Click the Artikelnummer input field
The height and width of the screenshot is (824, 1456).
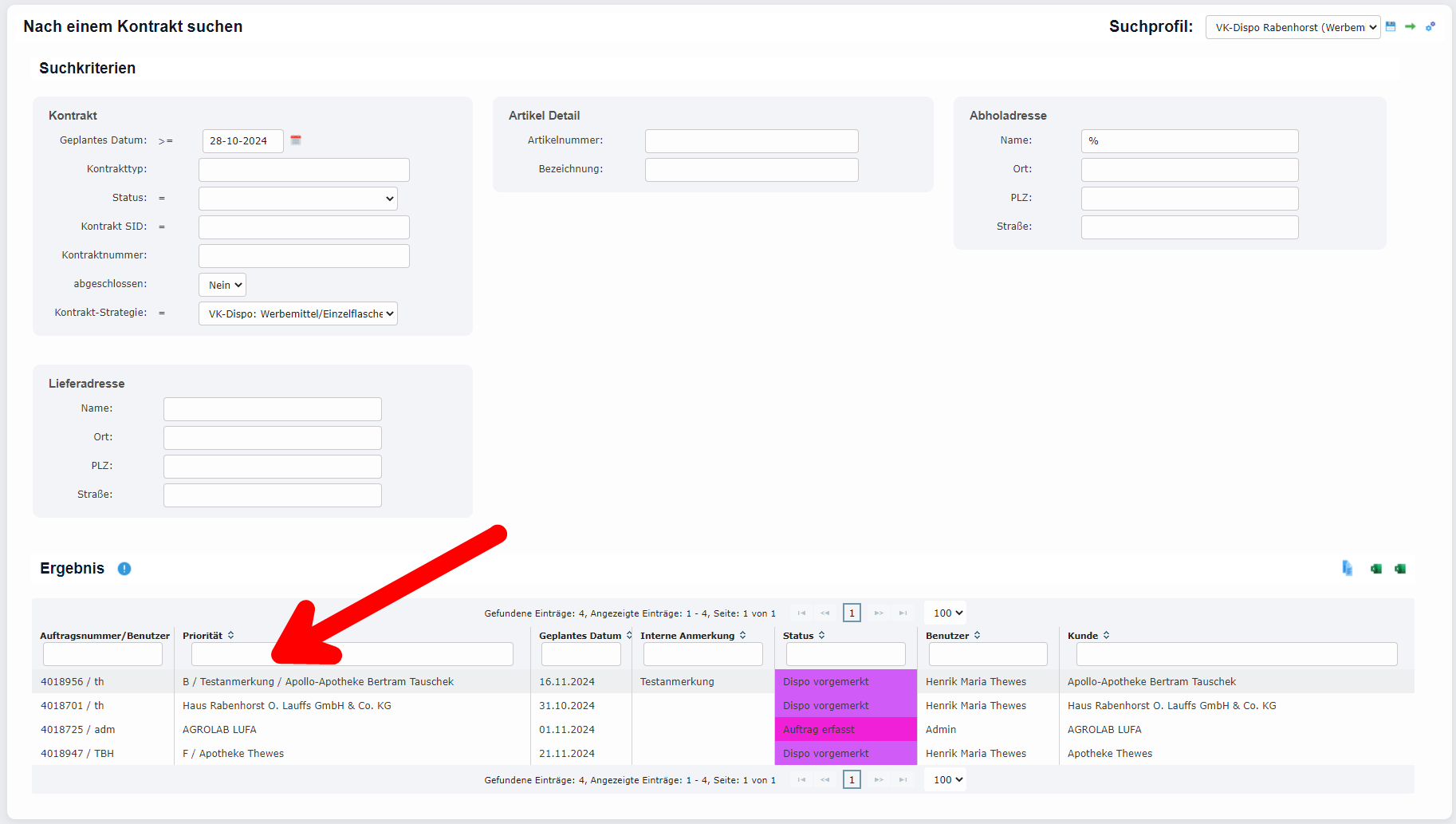pos(751,141)
